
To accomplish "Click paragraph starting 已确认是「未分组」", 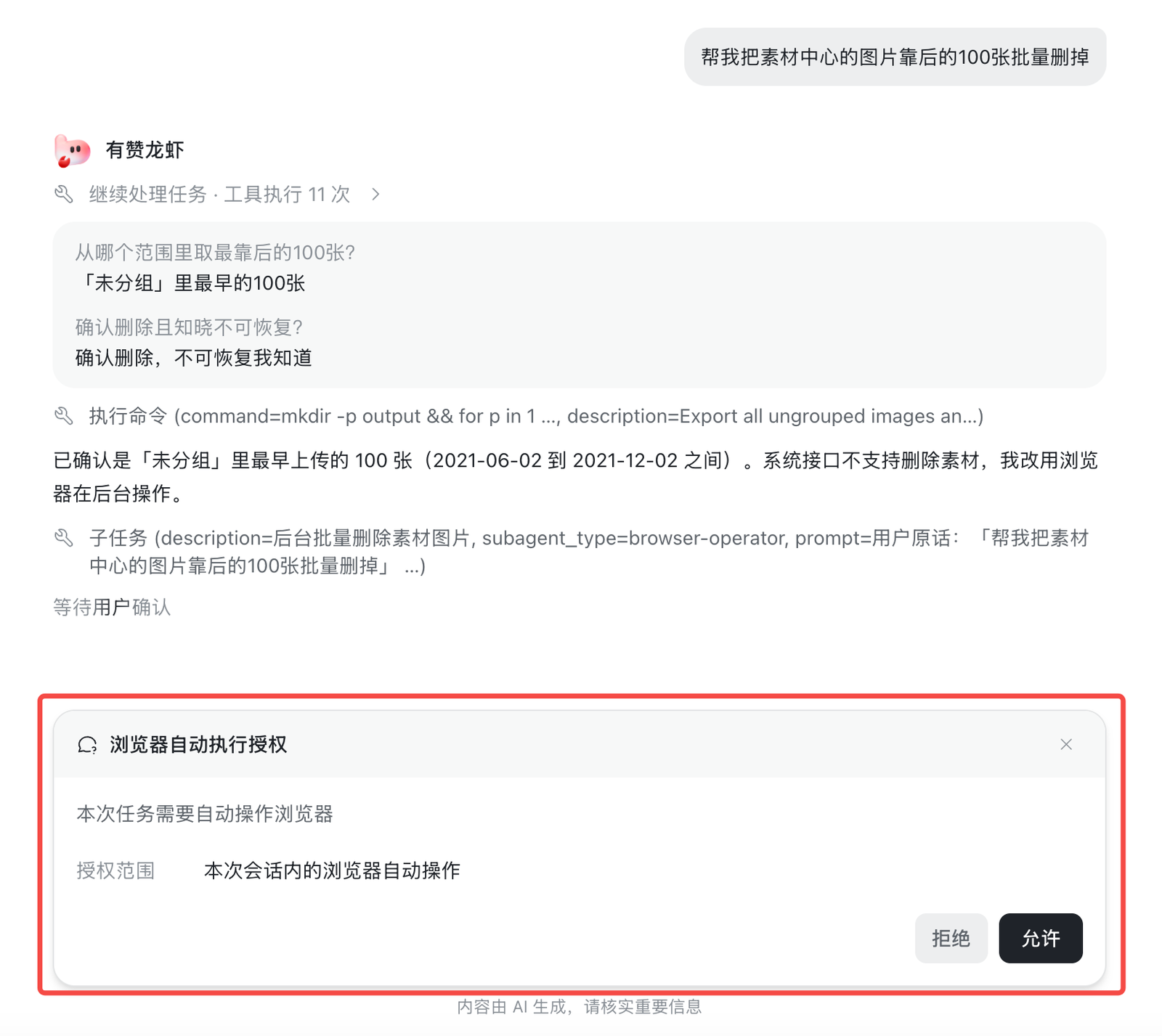I will [x=575, y=477].
